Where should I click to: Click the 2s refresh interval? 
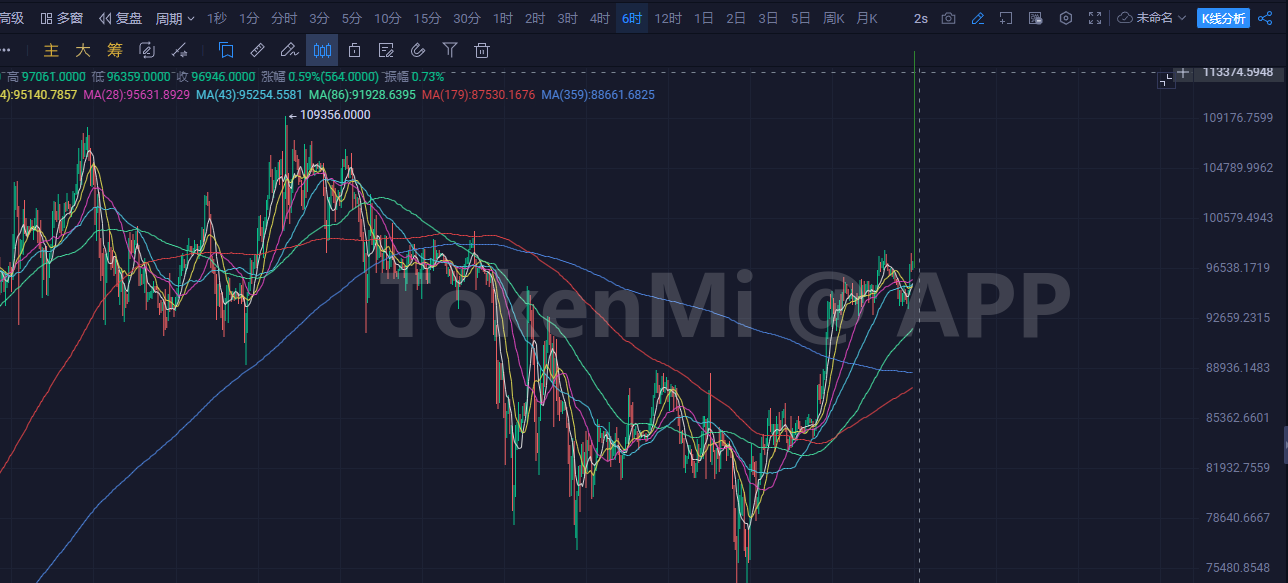point(920,18)
